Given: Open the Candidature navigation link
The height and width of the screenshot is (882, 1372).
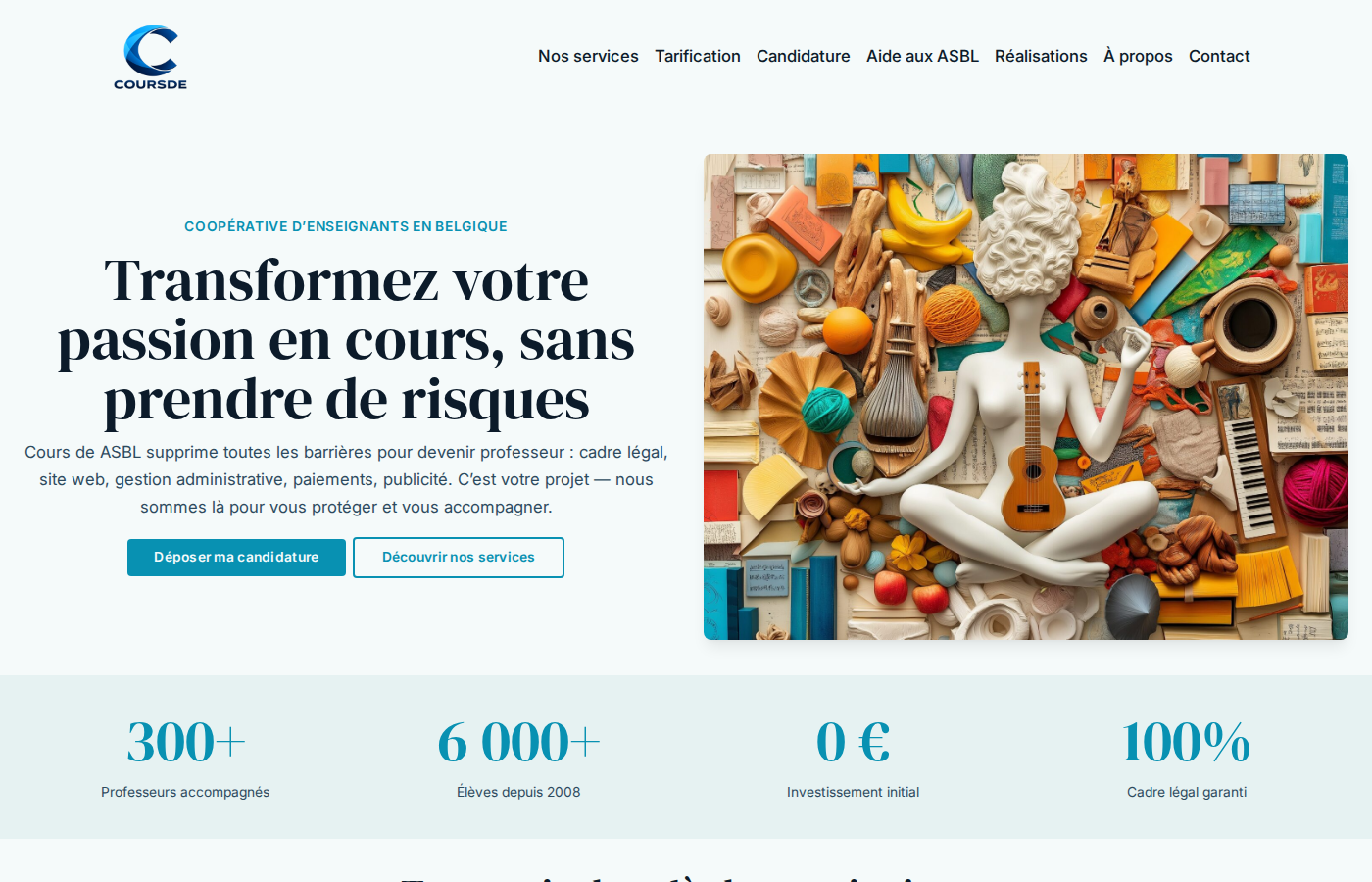Looking at the screenshot, I should click(804, 56).
